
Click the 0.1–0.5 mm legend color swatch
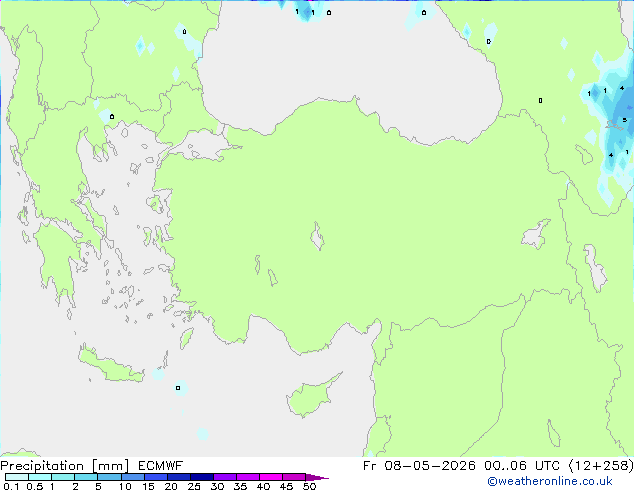[x=17, y=477]
